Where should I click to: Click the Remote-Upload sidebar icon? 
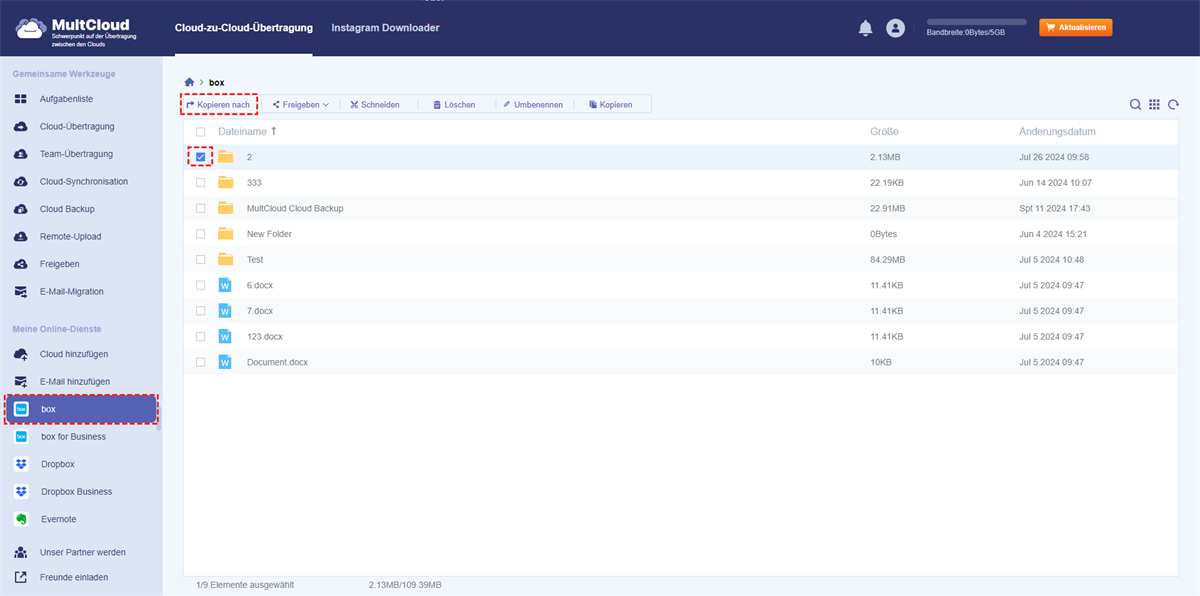pos(21,237)
